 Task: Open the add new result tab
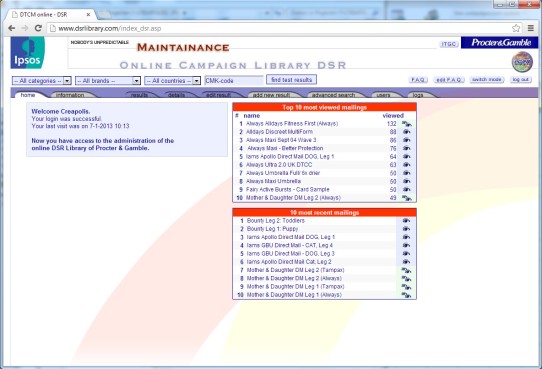pyautogui.click(x=272, y=95)
